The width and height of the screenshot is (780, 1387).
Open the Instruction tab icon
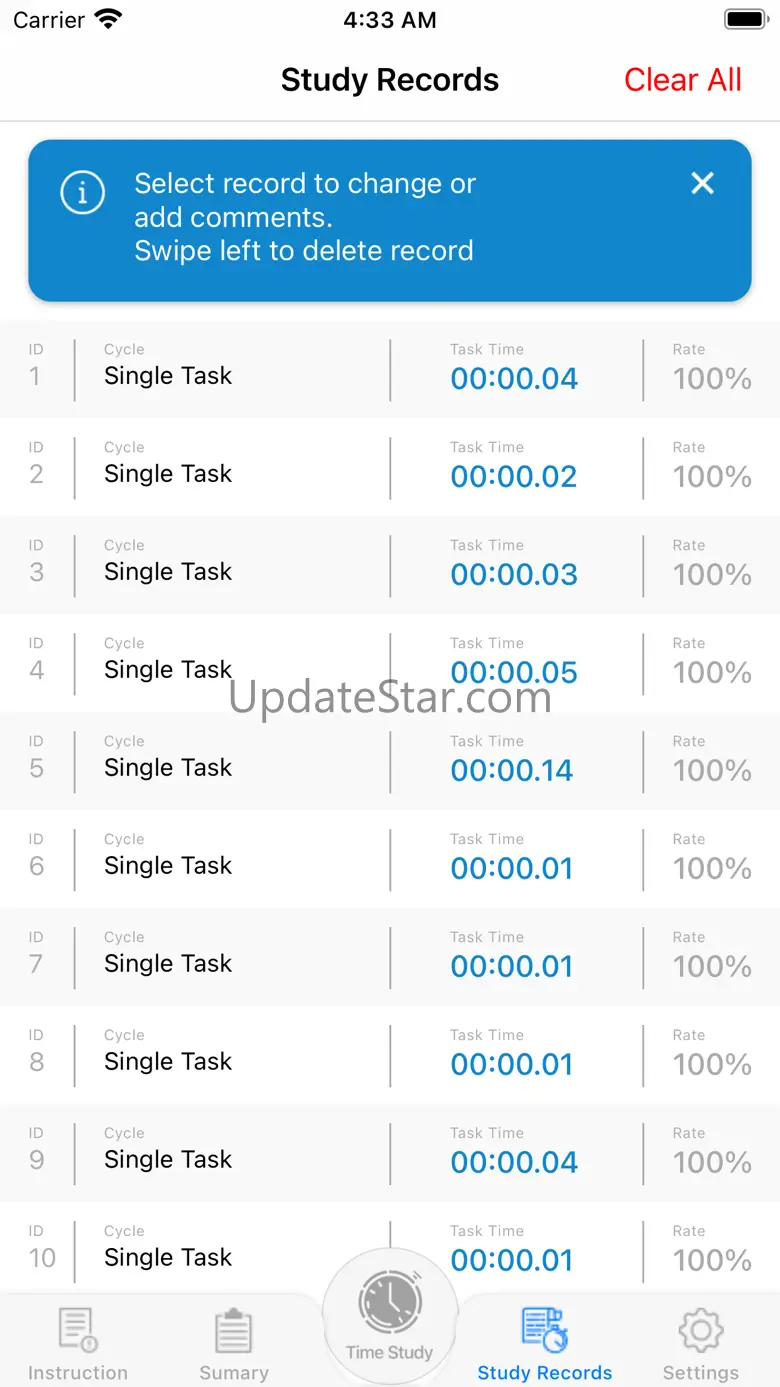[x=77, y=1330]
